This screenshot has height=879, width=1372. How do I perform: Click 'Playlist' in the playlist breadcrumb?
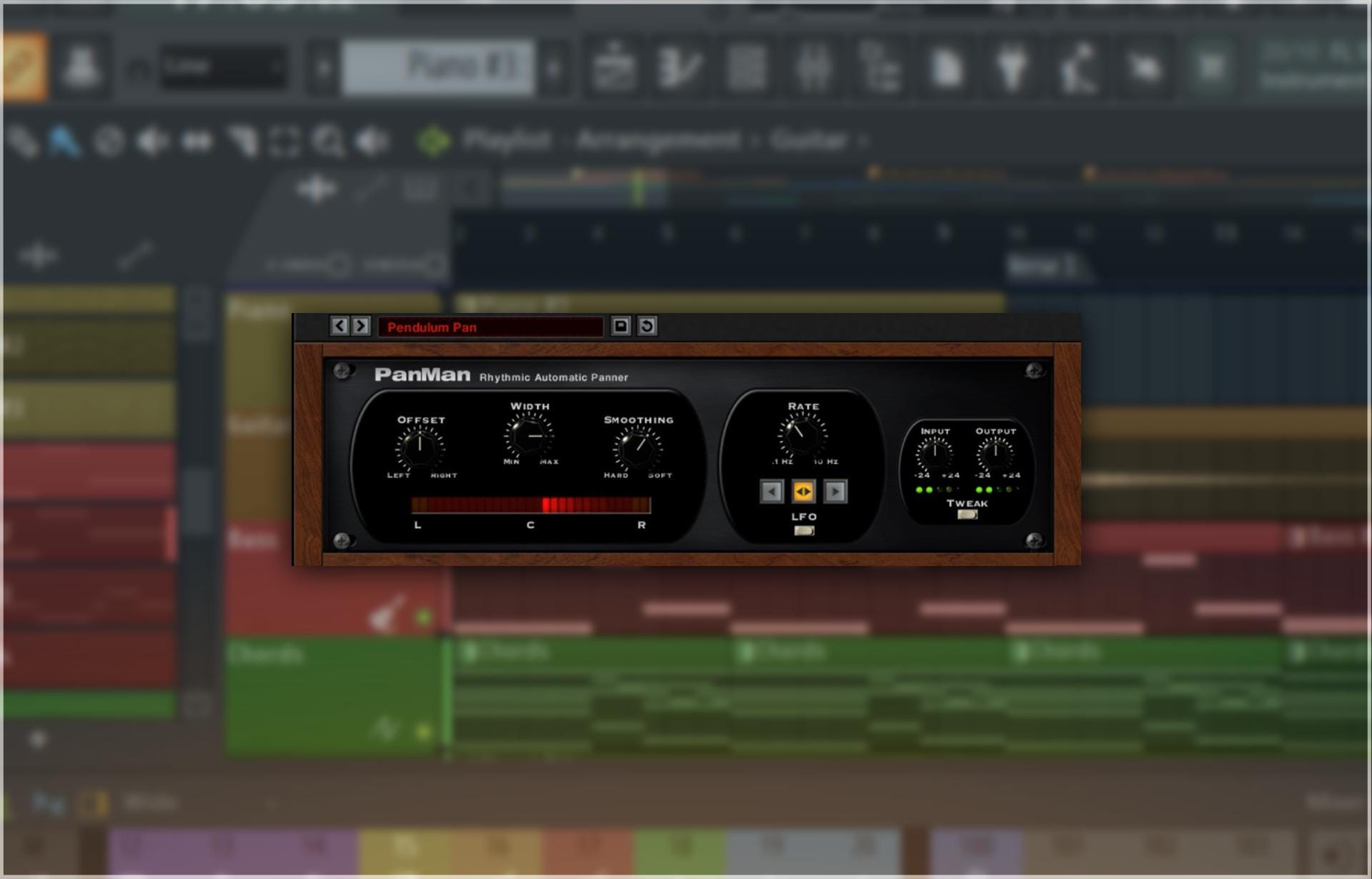tap(507, 140)
